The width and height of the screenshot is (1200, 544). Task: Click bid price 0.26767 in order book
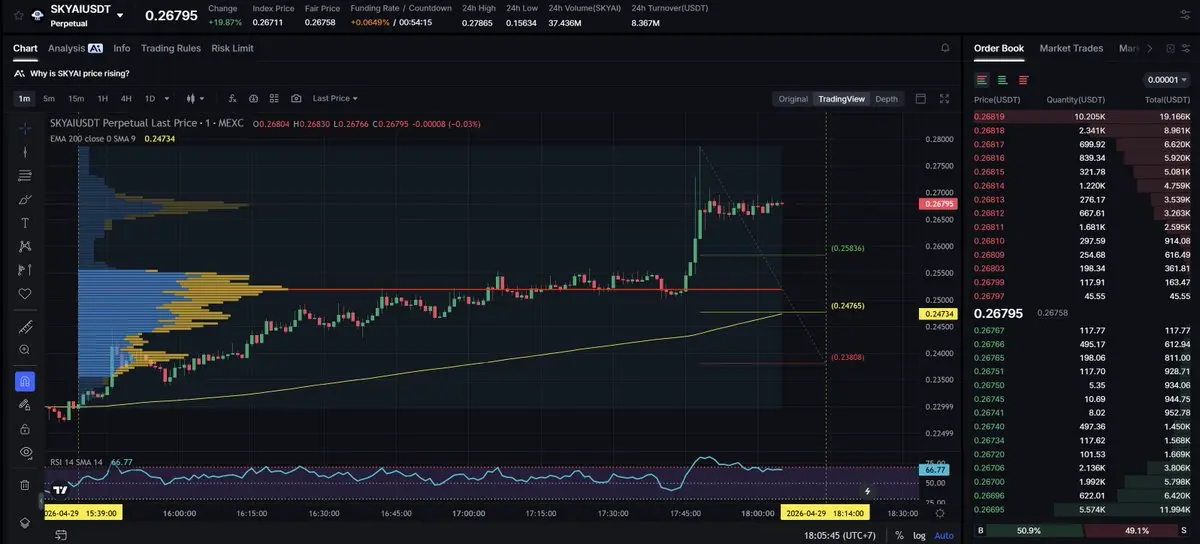click(x=989, y=331)
